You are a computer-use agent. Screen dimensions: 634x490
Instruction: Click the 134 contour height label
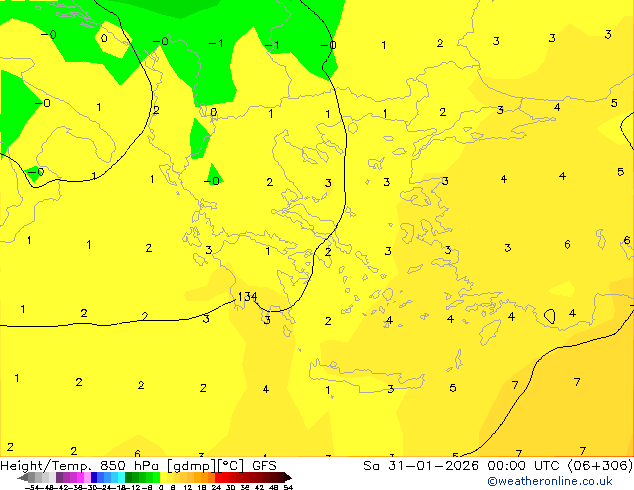(x=247, y=297)
